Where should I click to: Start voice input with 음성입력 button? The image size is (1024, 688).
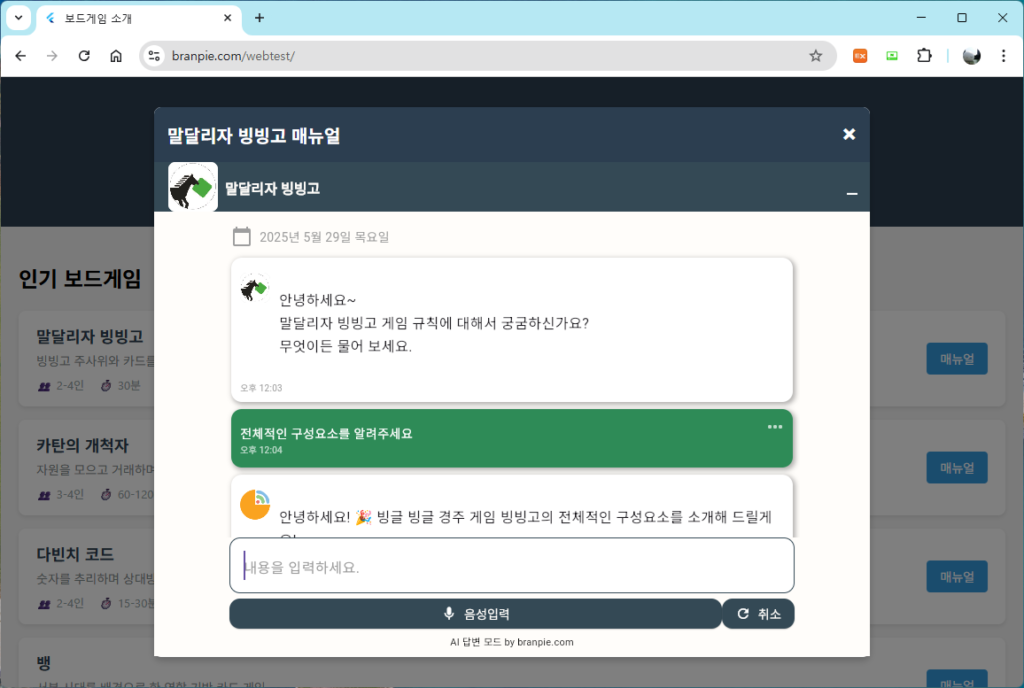pyautogui.click(x=475, y=614)
